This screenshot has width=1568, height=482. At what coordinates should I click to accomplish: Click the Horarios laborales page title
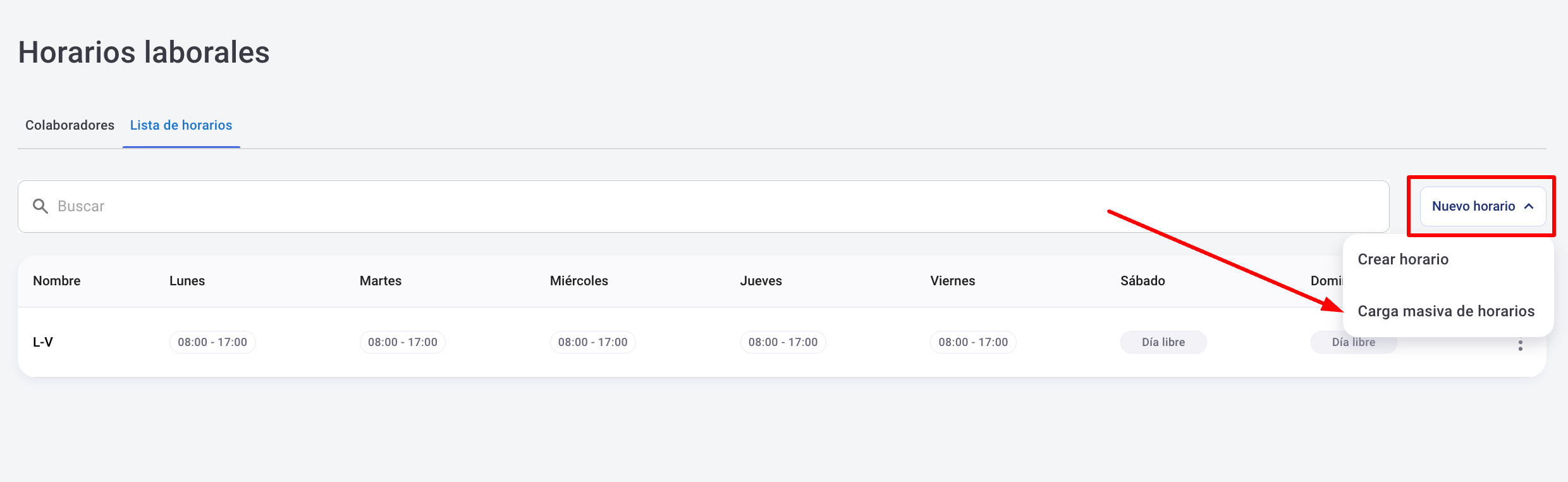pyautogui.click(x=144, y=52)
